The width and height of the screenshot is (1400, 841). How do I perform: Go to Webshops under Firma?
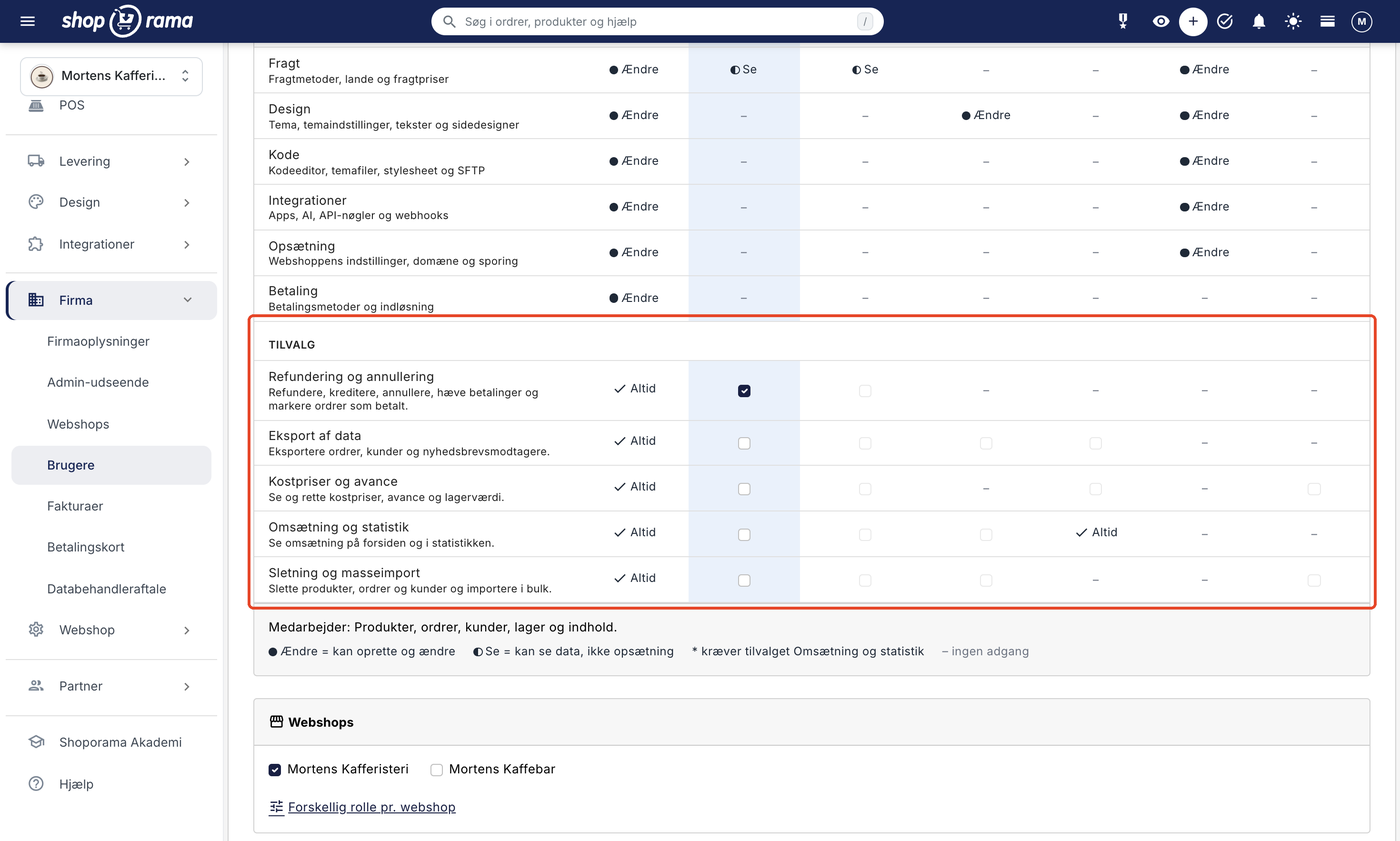[x=78, y=424]
